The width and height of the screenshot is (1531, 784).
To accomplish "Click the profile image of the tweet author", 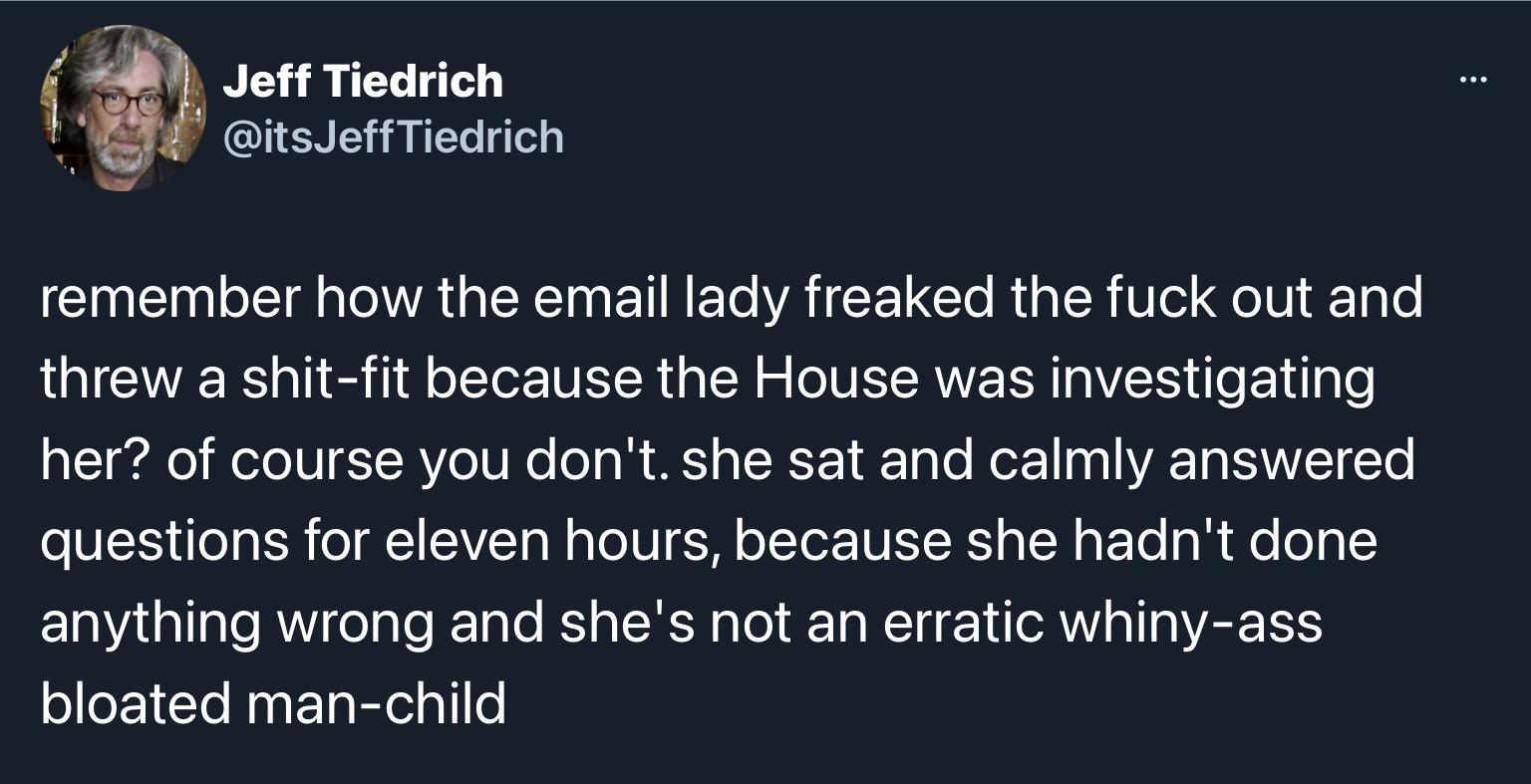I will coord(123,106).
